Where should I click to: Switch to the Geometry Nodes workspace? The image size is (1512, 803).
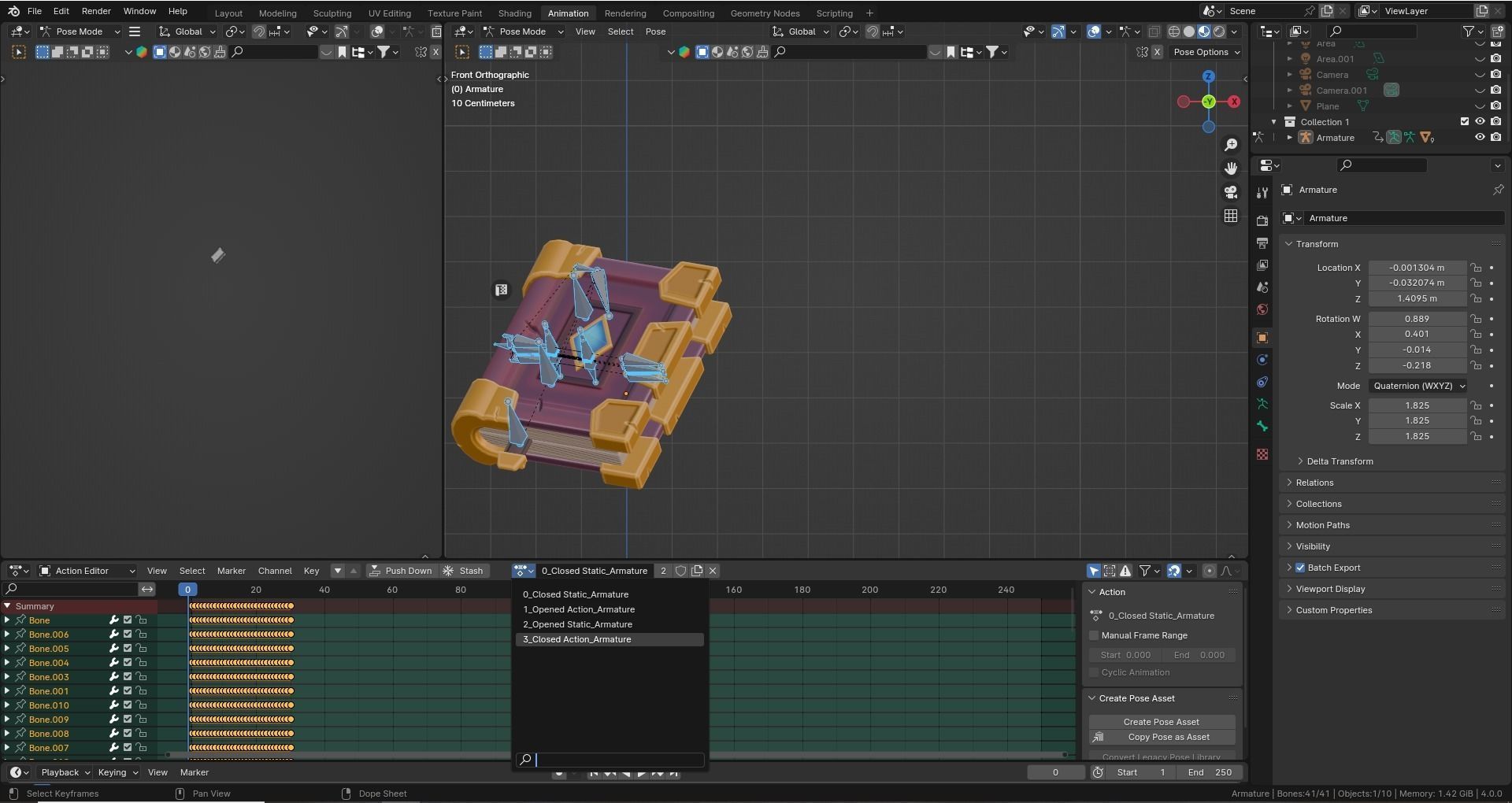click(765, 13)
